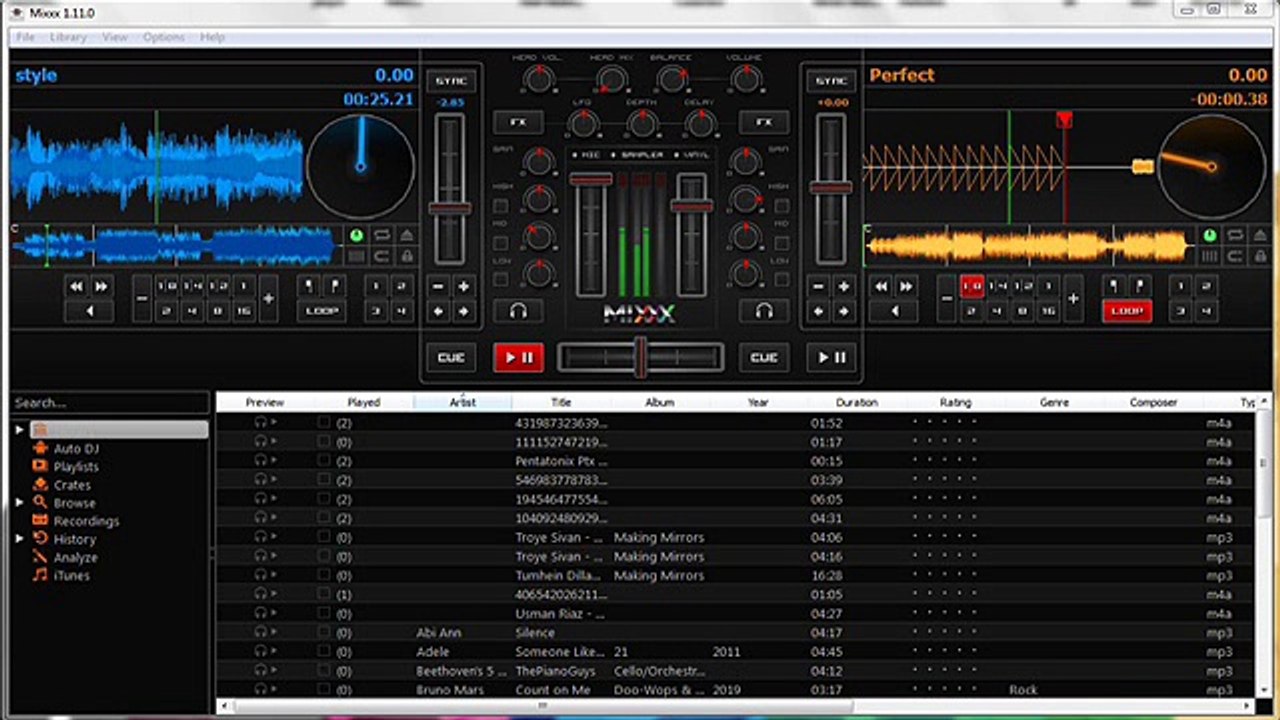The height and width of the screenshot is (720, 1280).
Task: Open the Help menu
Action: point(212,37)
